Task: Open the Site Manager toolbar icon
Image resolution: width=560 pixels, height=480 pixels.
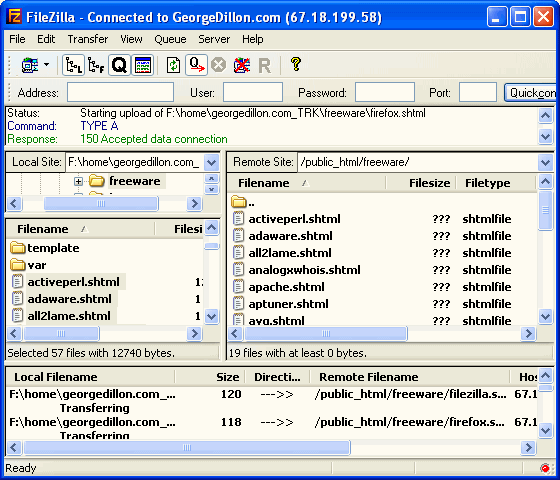Action: (x=30, y=65)
